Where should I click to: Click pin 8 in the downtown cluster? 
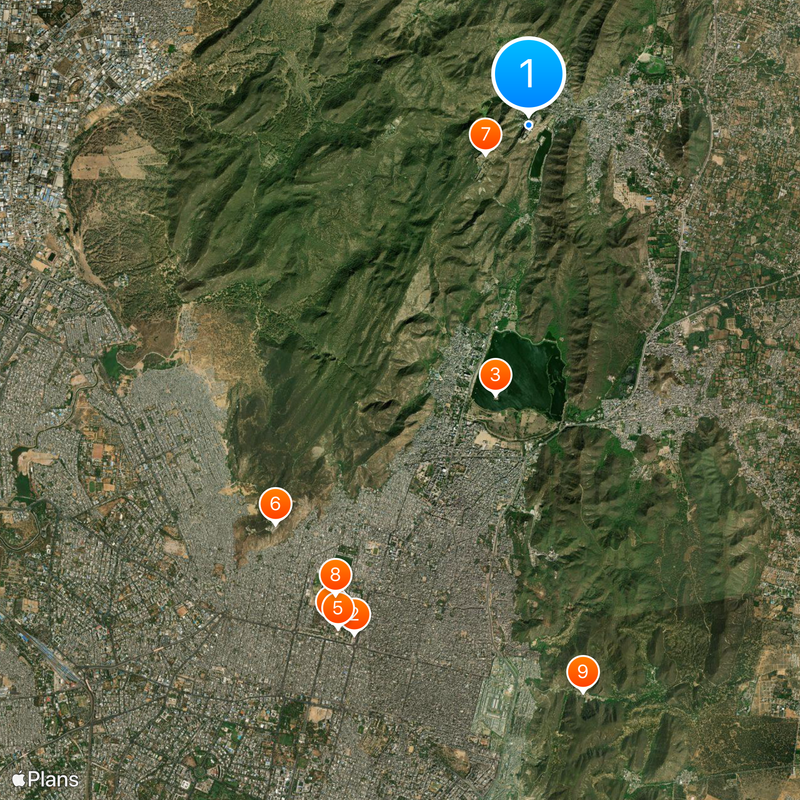click(x=333, y=575)
